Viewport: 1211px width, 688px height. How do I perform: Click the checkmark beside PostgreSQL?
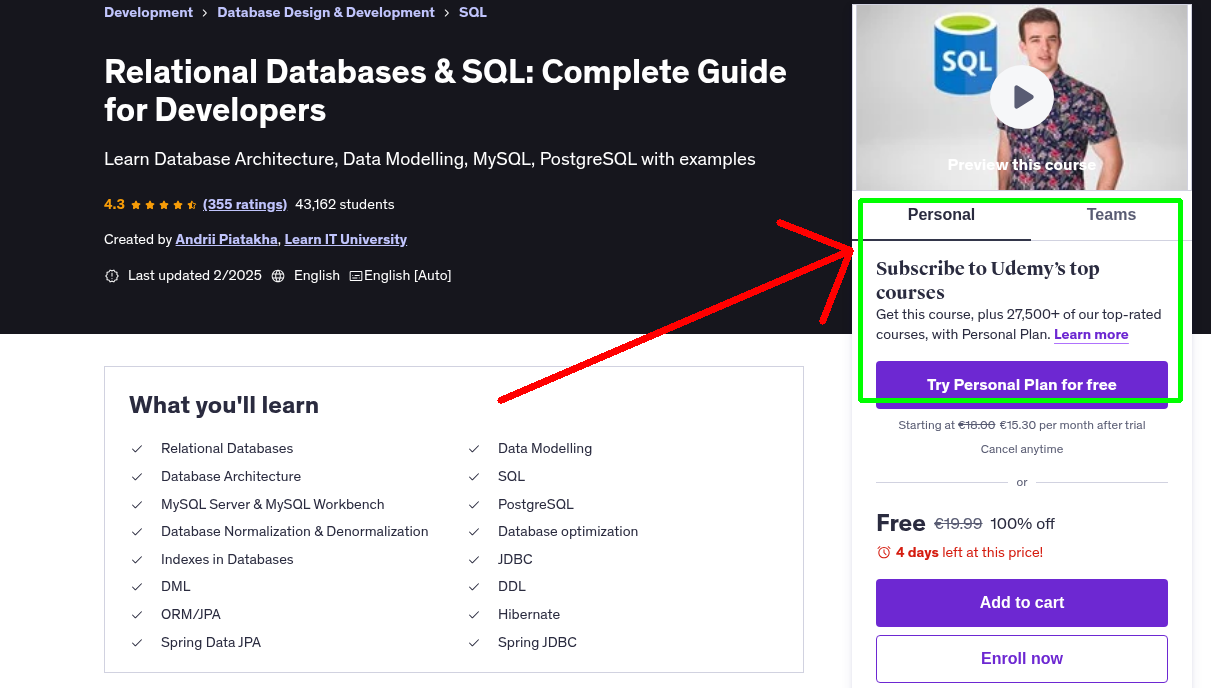[x=474, y=505]
